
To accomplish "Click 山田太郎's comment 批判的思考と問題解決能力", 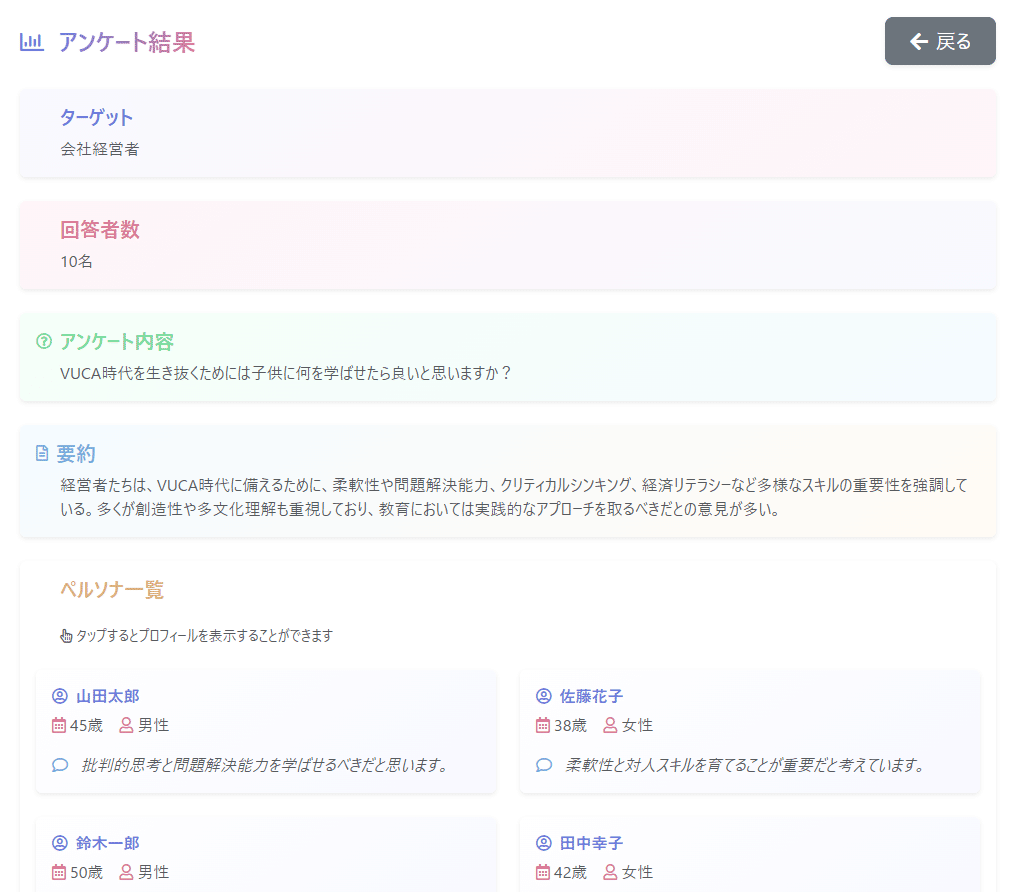I will 266,765.
